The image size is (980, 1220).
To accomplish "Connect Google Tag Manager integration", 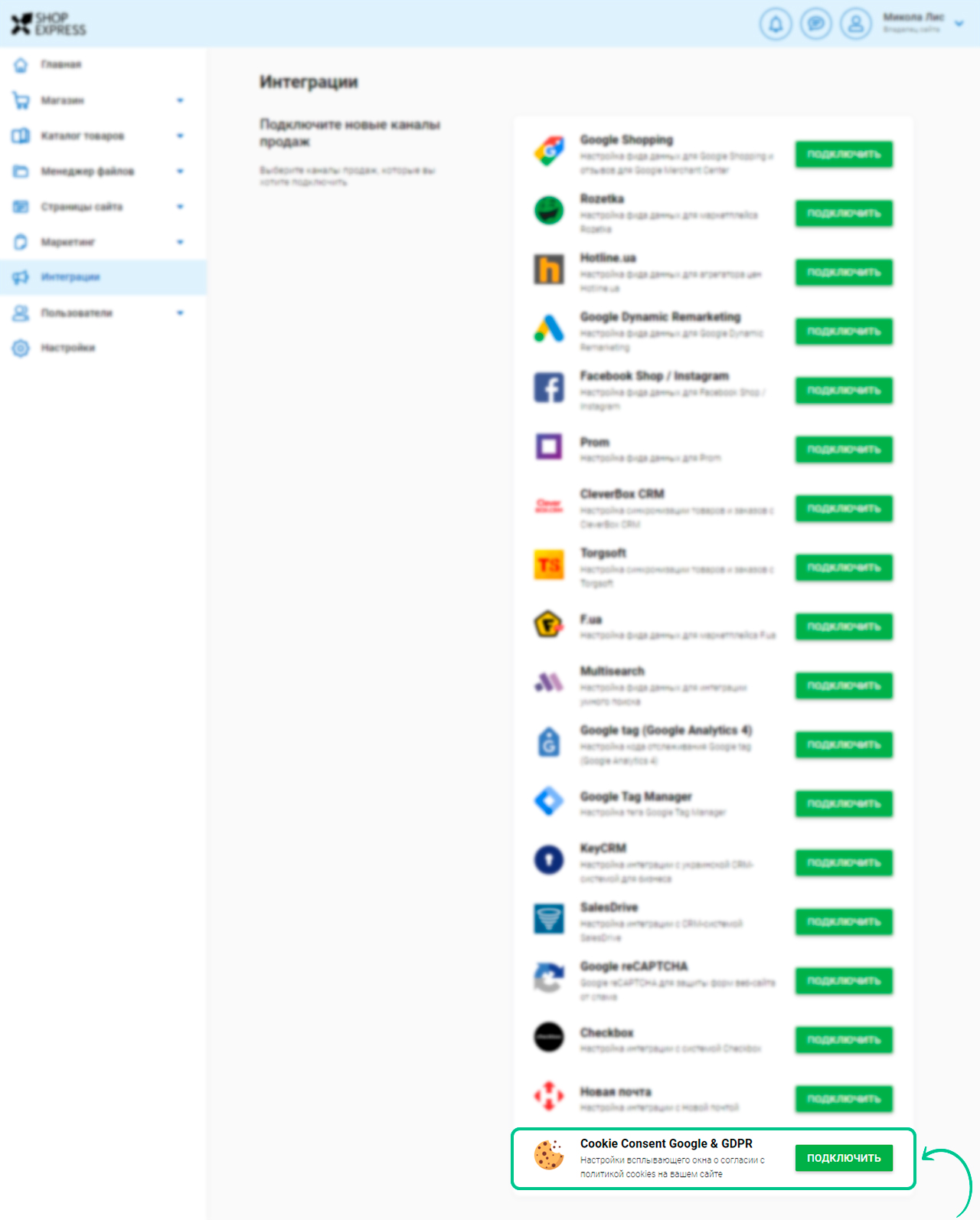I will pos(844,803).
